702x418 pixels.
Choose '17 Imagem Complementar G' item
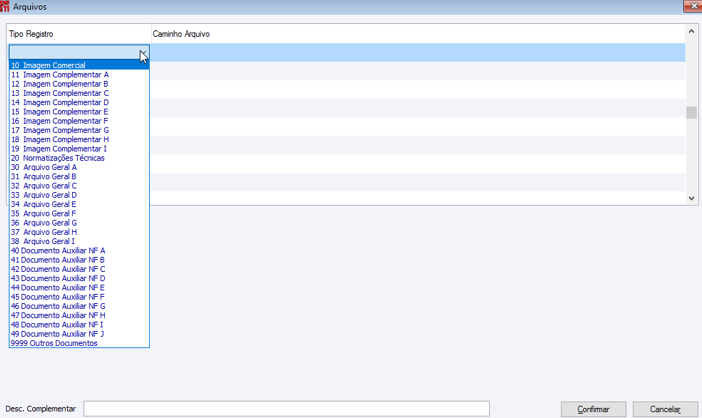[x=79, y=130]
